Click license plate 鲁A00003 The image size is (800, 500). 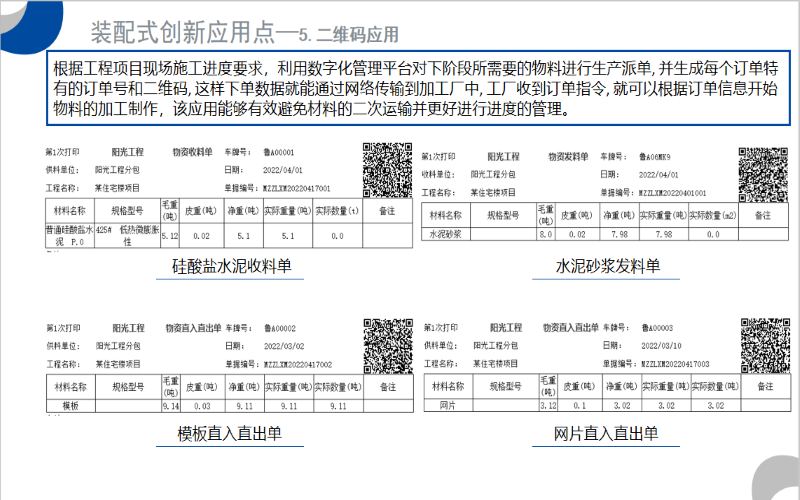coord(658,328)
